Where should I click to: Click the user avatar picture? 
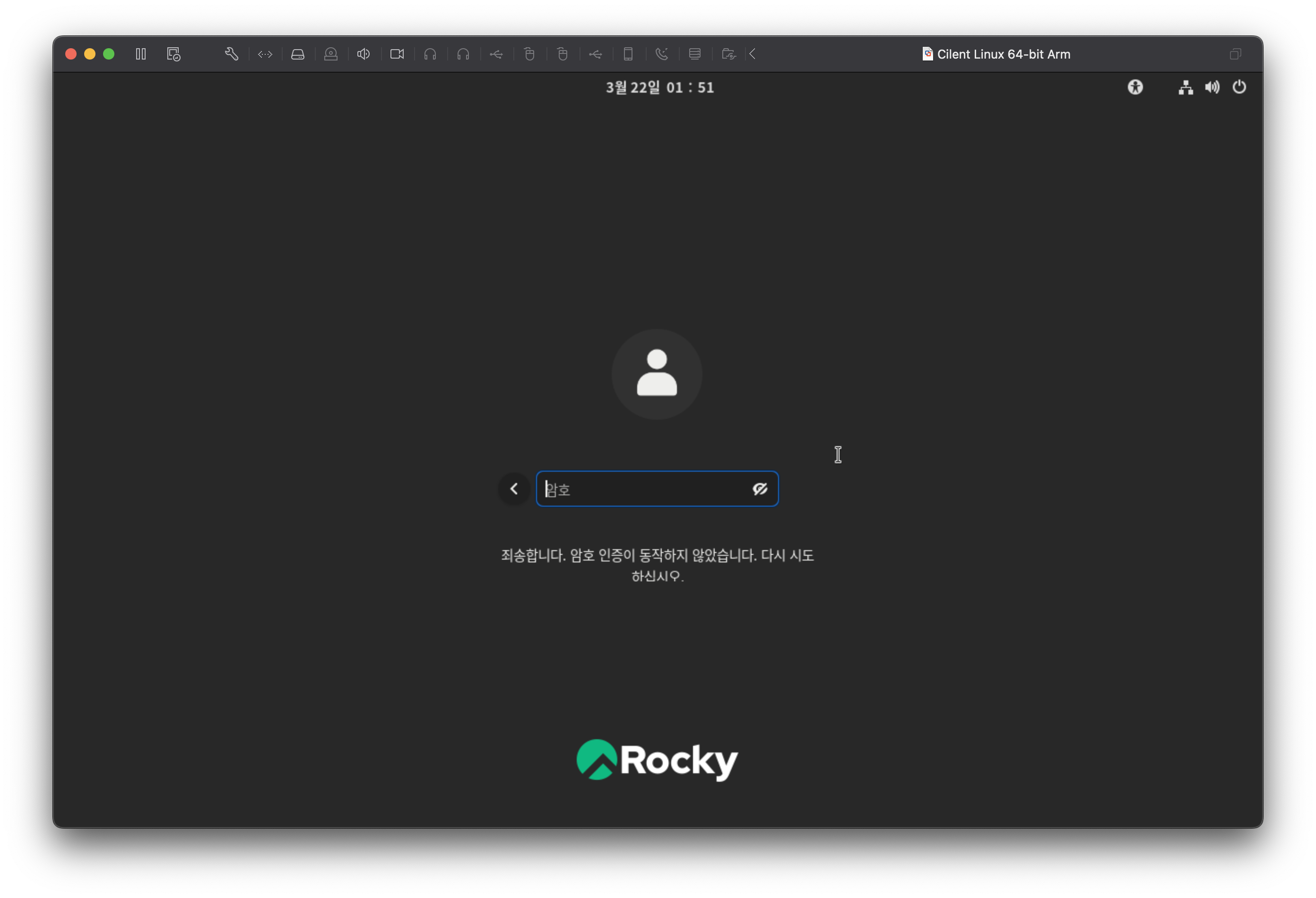(657, 374)
